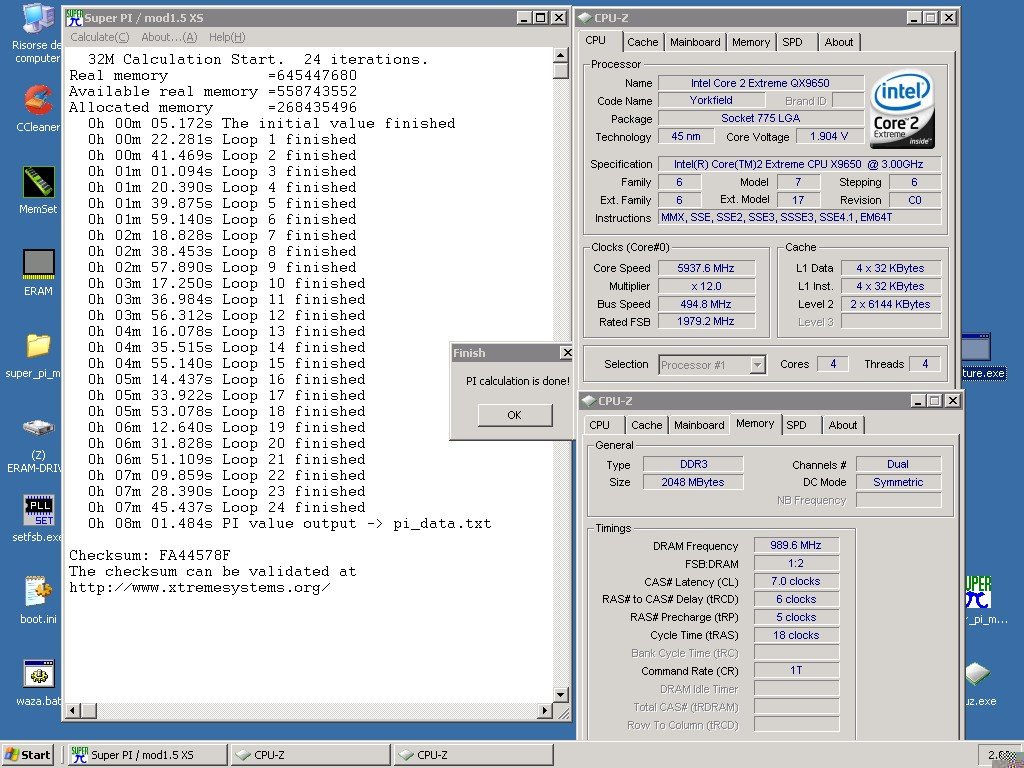Open the Help menu in Super PI
Screen dimensions: 1024x768
coord(227,37)
